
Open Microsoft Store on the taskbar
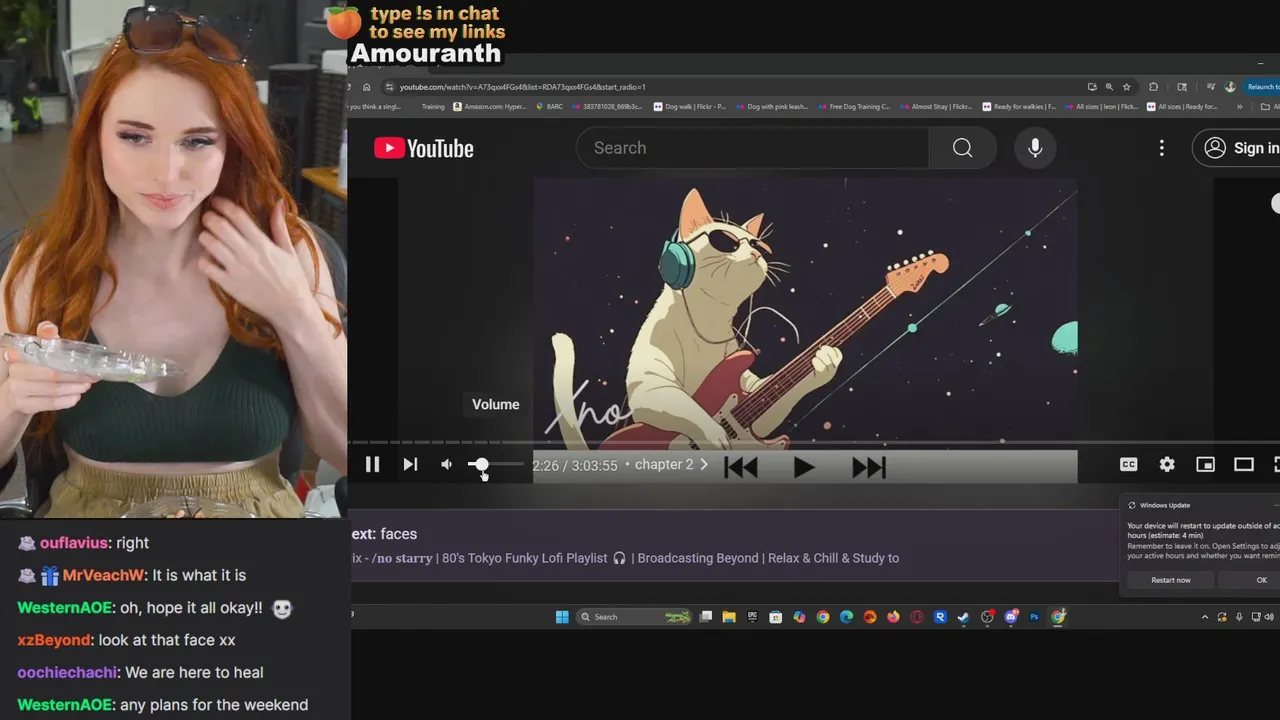coord(775,617)
